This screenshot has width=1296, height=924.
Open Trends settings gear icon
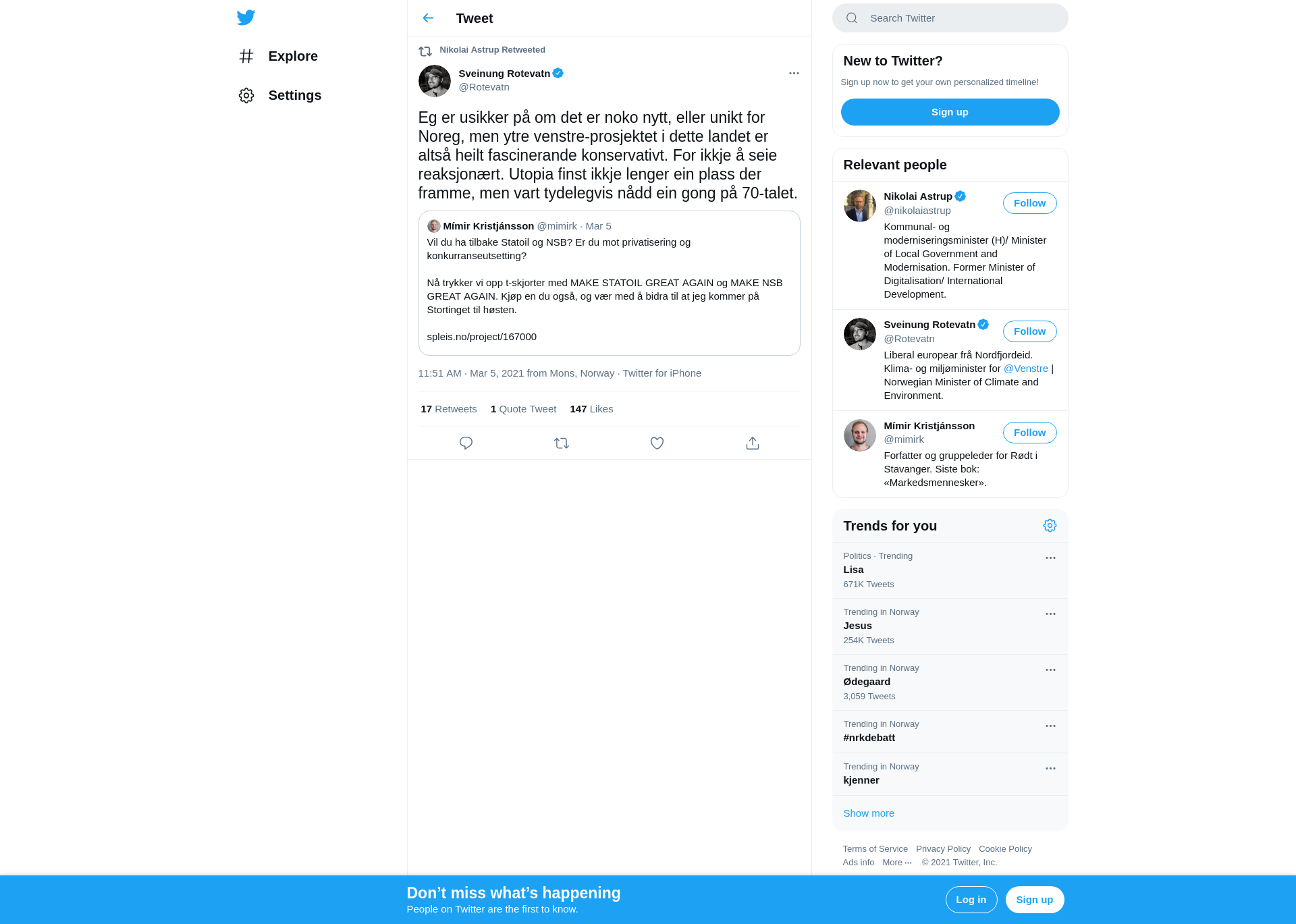(1050, 526)
